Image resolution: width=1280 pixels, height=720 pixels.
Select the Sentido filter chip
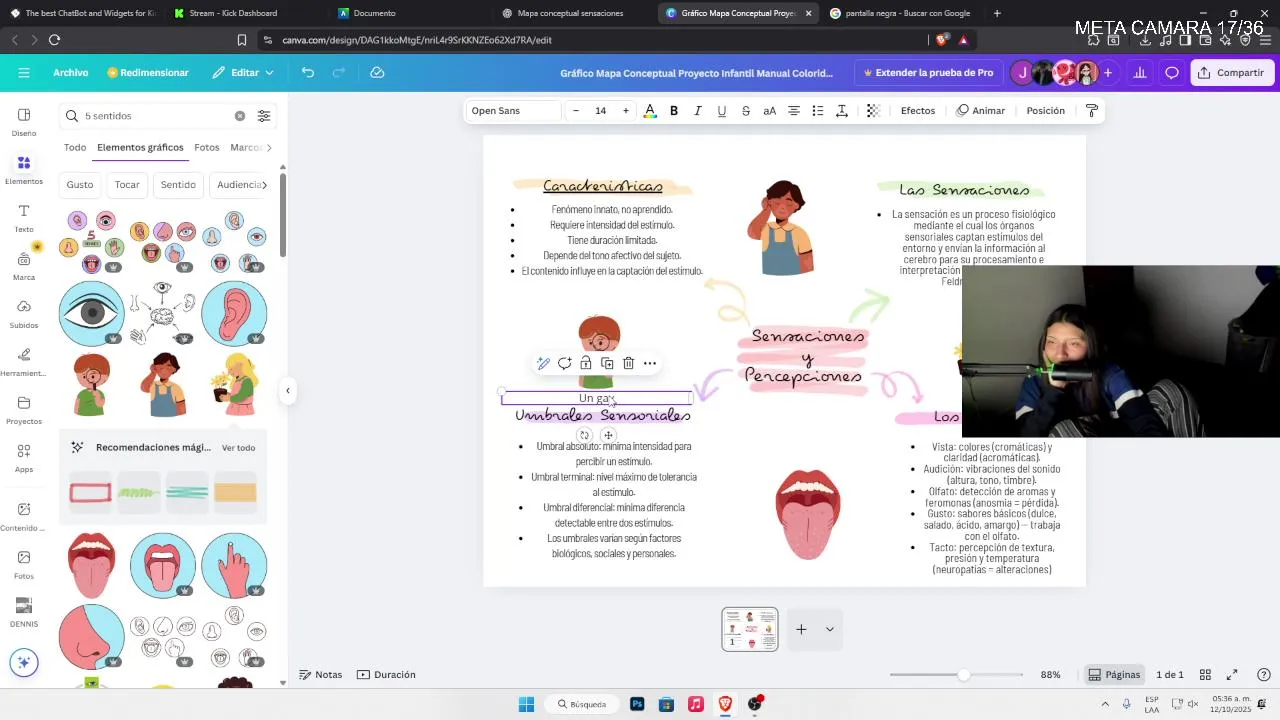click(x=178, y=185)
